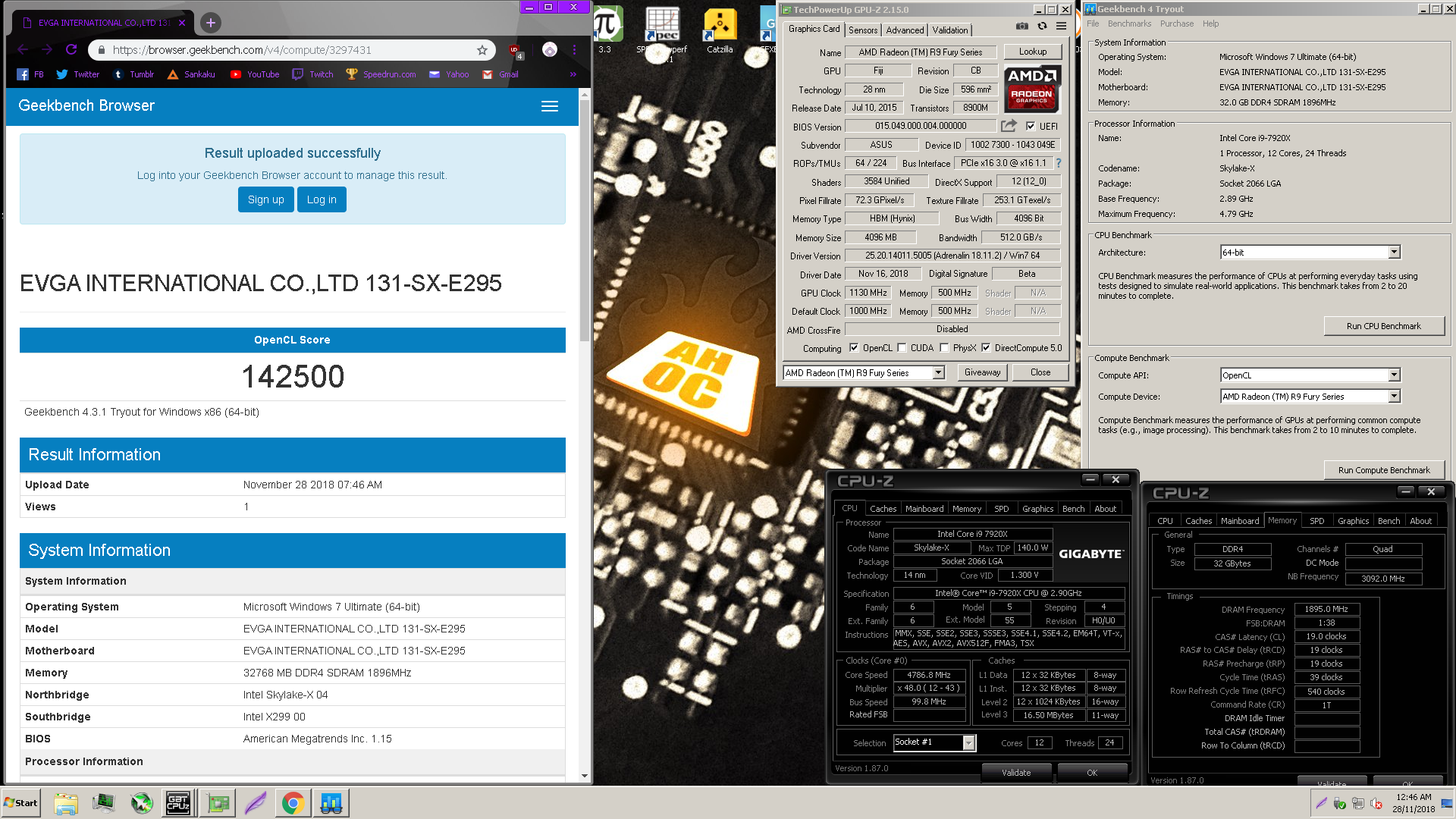Open the SPD tab in right CPU-Z window
The height and width of the screenshot is (819, 1456).
coord(1316,521)
